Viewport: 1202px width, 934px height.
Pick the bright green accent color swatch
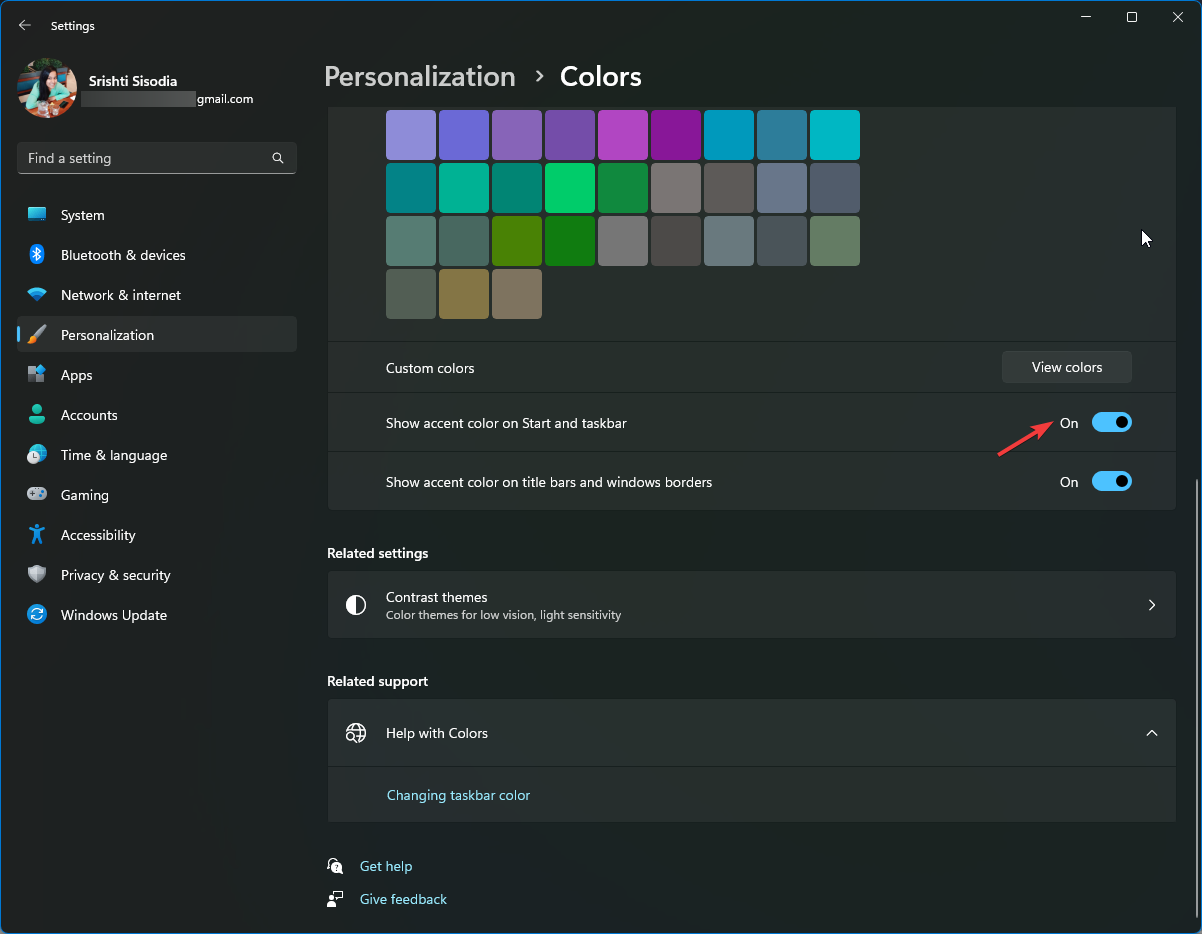pyautogui.click(x=570, y=188)
